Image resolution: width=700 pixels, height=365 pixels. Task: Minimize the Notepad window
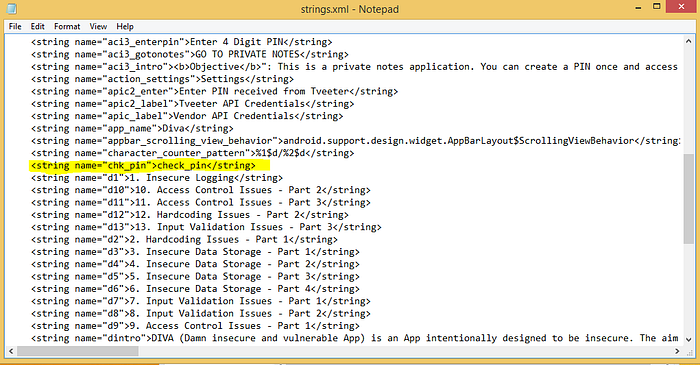pos(639,7)
